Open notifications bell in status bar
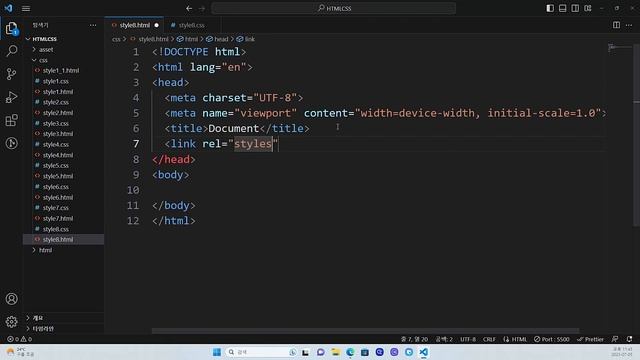 pyautogui.click(x=629, y=339)
